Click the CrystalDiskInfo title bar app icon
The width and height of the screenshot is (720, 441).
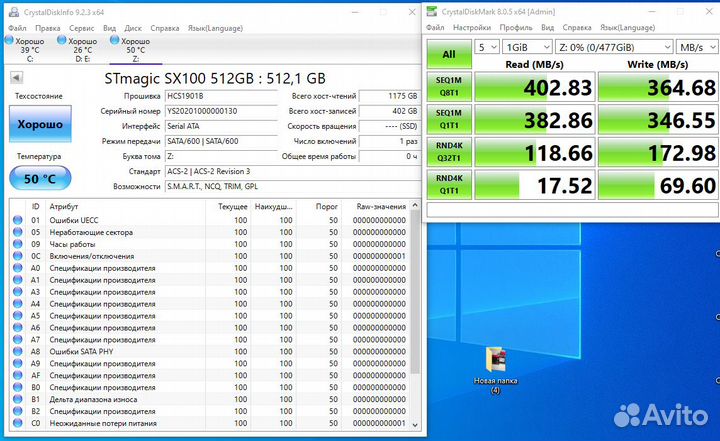click(x=14, y=12)
